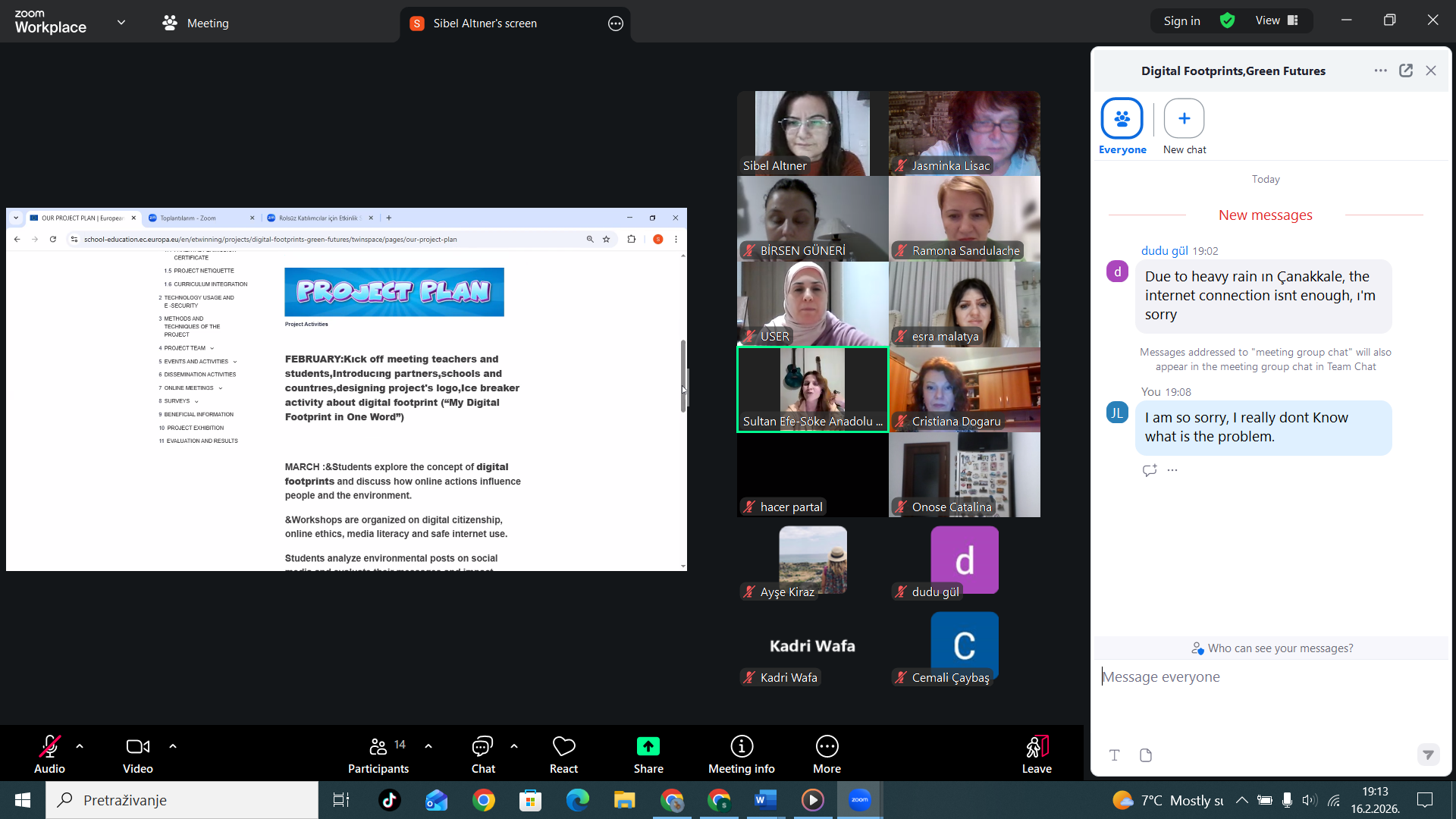Image resolution: width=1456 pixels, height=819 pixels.
Task: Open TikTok from the Windows taskbar
Action: pyautogui.click(x=390, y=800)
